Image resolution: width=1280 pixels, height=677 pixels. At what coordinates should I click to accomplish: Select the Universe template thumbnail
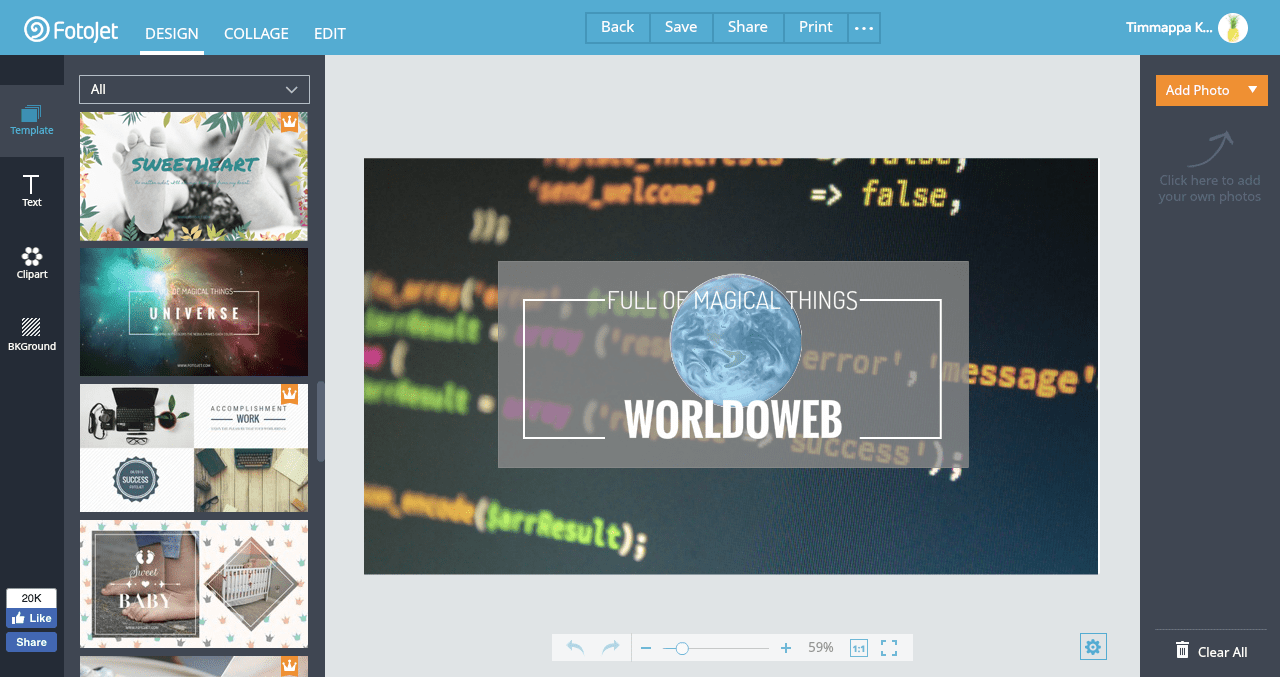pyautogui.click(x=194, y=312)
